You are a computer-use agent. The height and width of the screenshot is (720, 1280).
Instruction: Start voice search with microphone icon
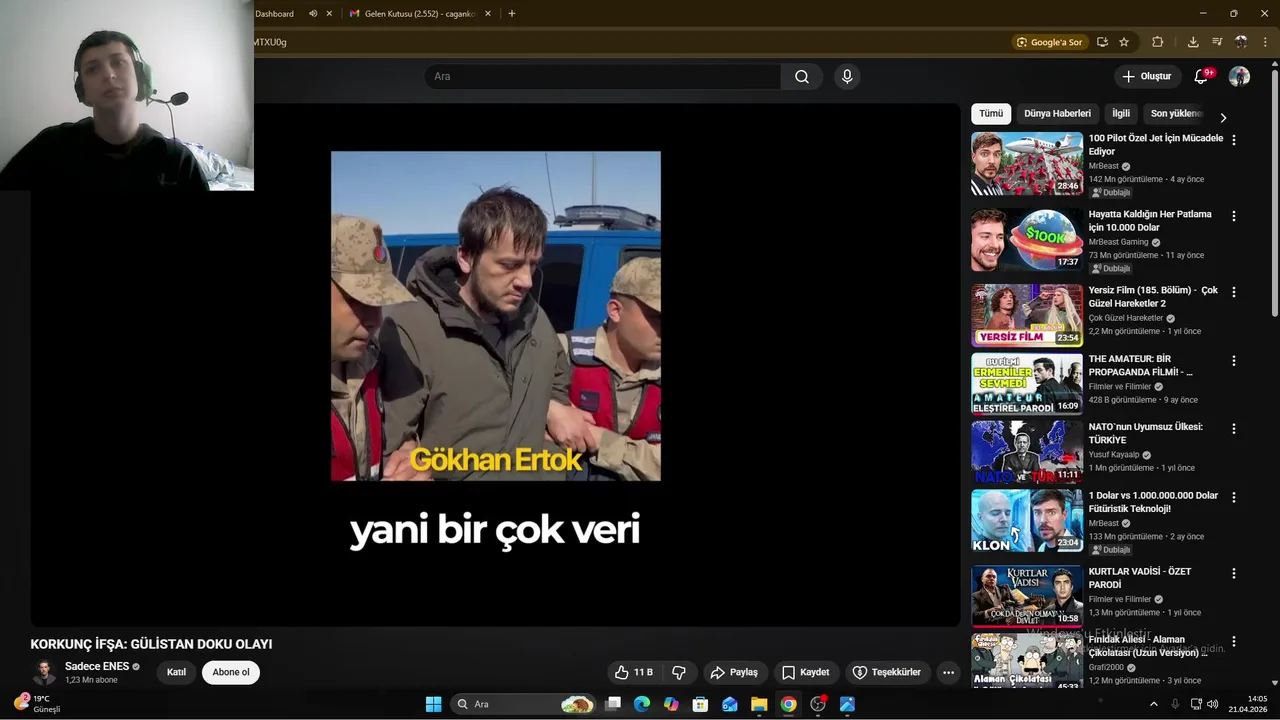pos(847,77)
